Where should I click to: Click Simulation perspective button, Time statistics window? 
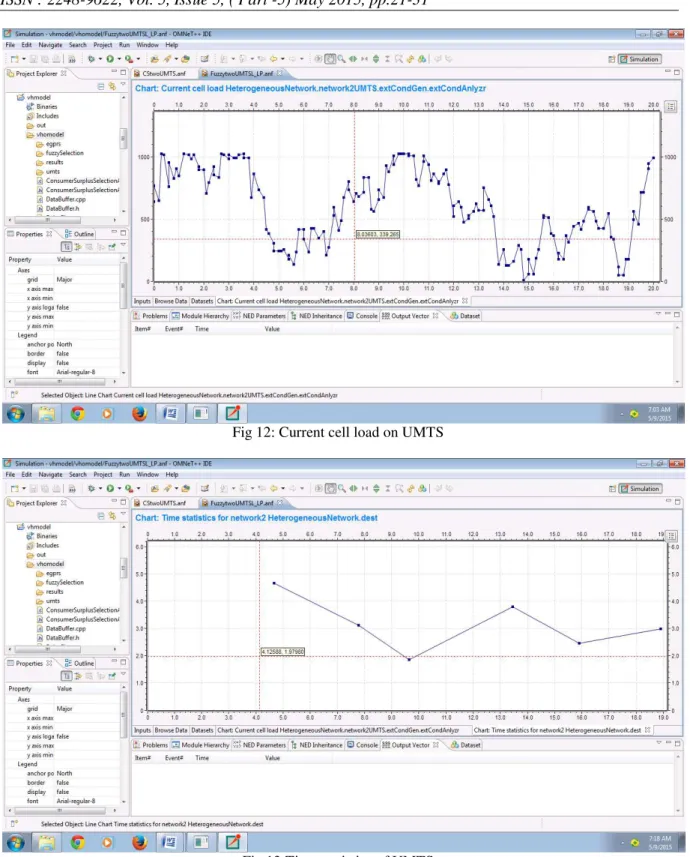coord(640,489)
